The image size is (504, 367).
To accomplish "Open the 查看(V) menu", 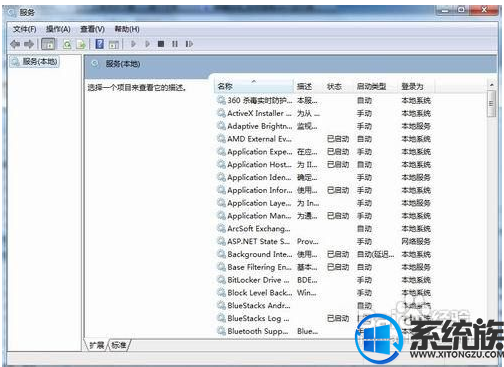I will coord(92,29).
